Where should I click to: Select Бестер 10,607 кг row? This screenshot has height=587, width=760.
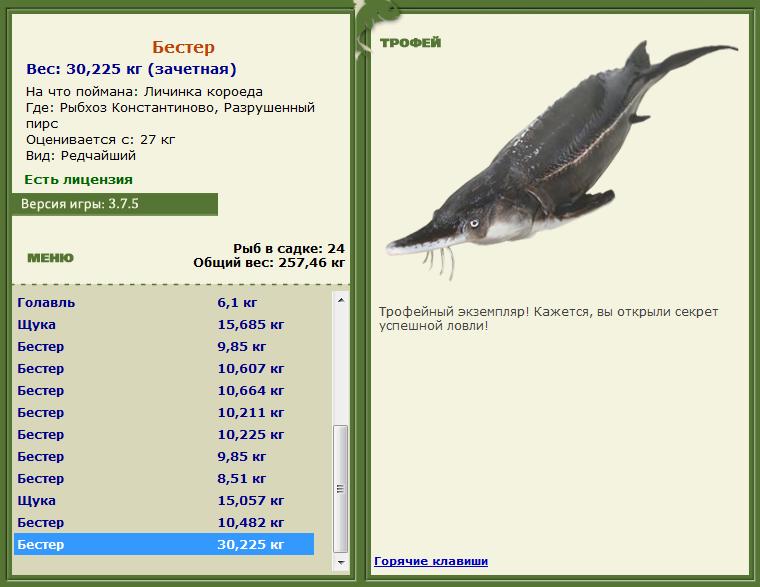(164, 368)
